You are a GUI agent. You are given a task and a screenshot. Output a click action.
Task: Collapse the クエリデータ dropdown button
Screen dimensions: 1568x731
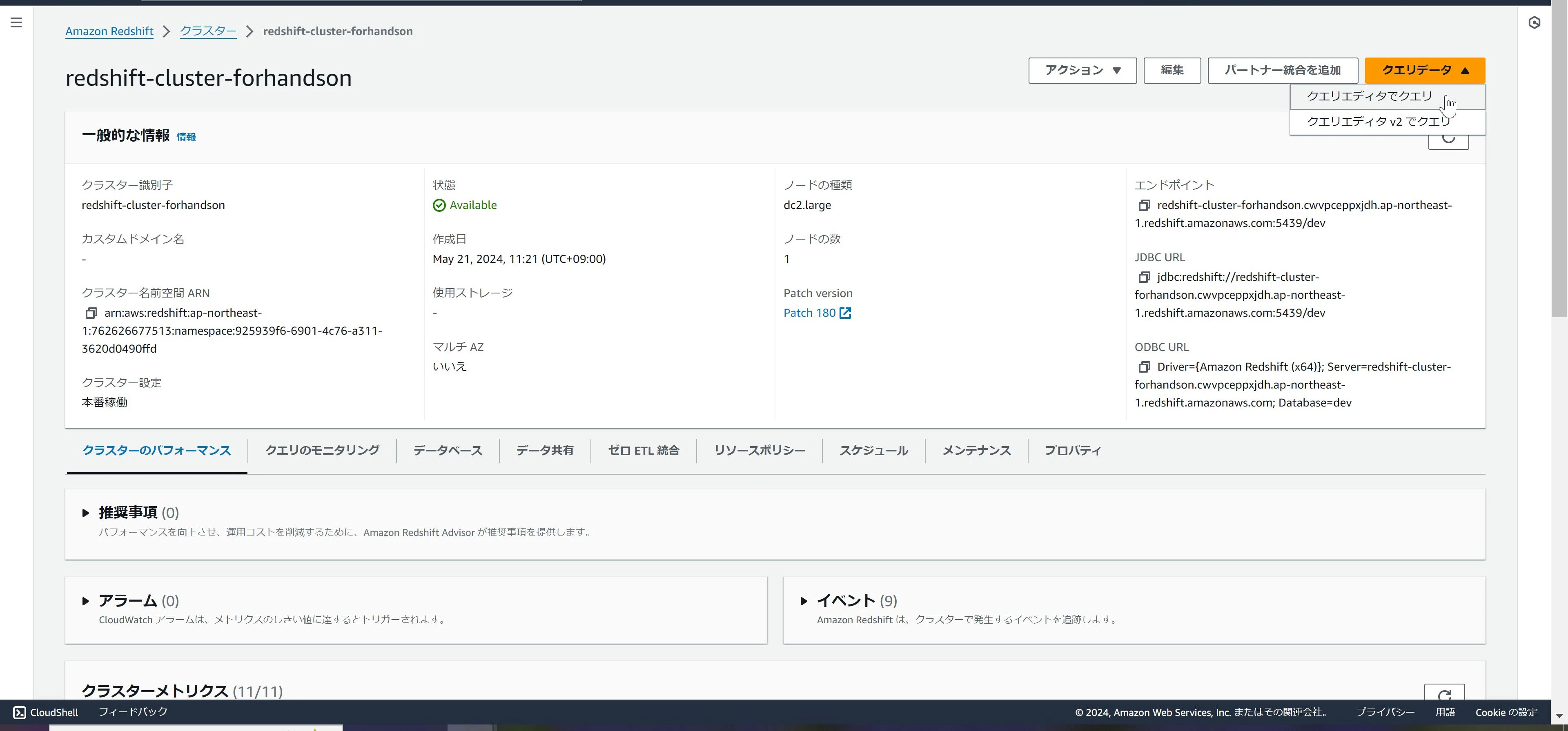(x=1424, y=71)
